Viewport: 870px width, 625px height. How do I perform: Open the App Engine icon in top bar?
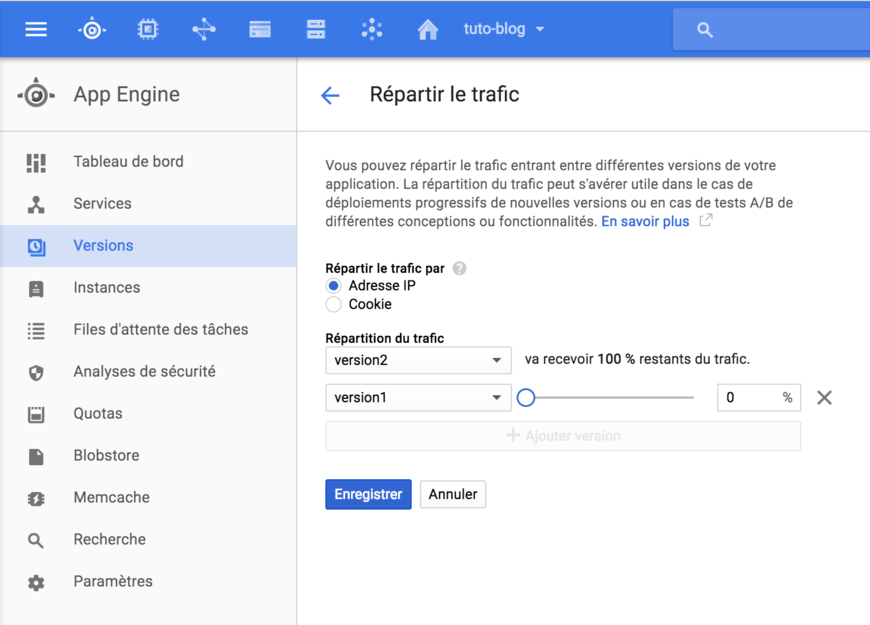pyautogui.click(x=92, y=29)
